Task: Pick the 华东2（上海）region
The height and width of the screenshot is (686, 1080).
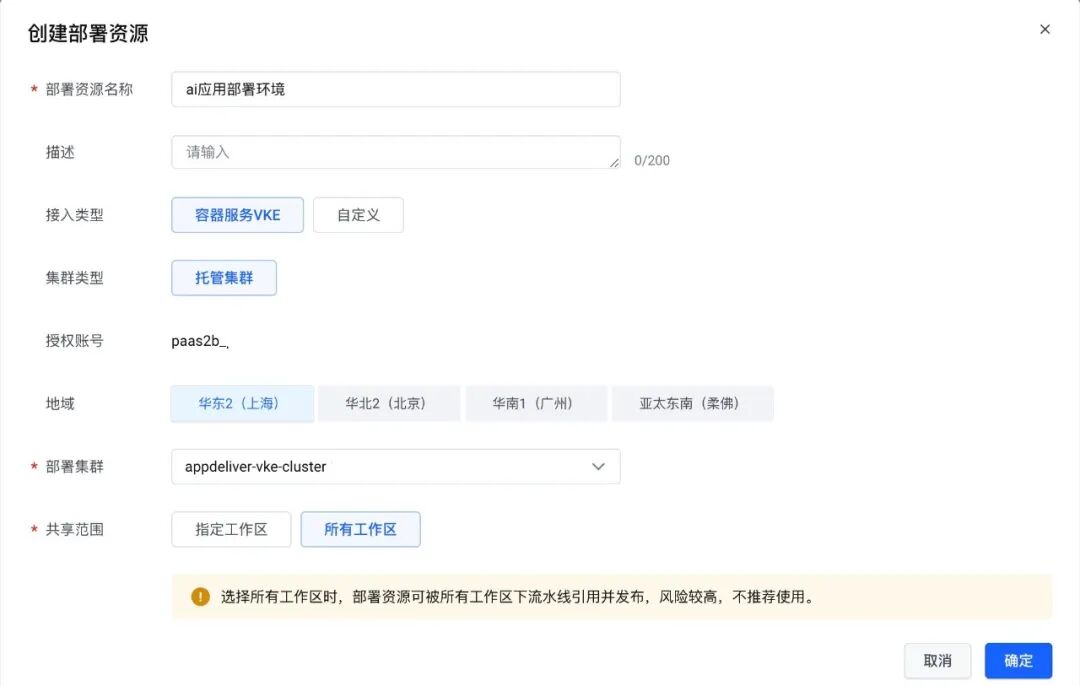Action: tap(242, 404)
